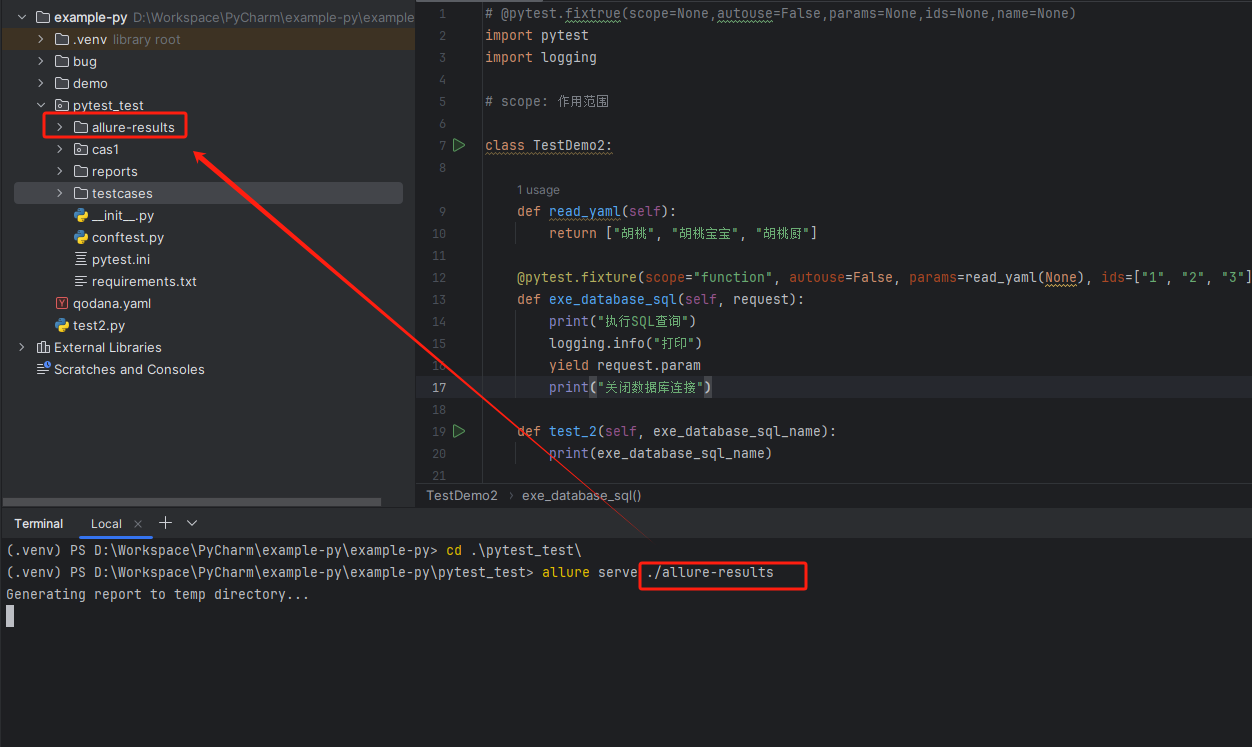This screenshot has height=747, width=1252.
Task: Click the bug folder icon
Action: click(x=62, y=61)
